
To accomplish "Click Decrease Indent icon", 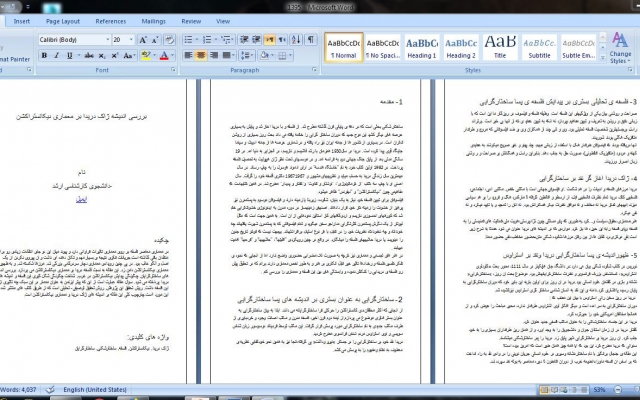I will click(x=244, y=40).
